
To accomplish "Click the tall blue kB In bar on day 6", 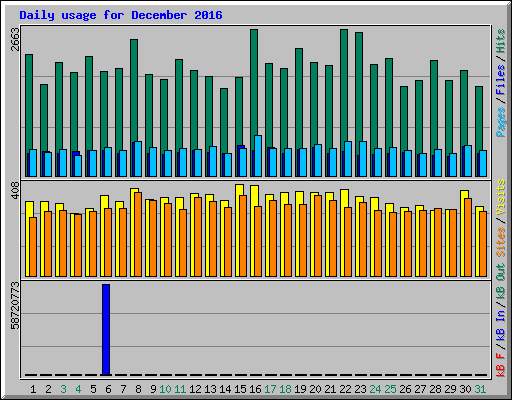I will tap(106, 330).
